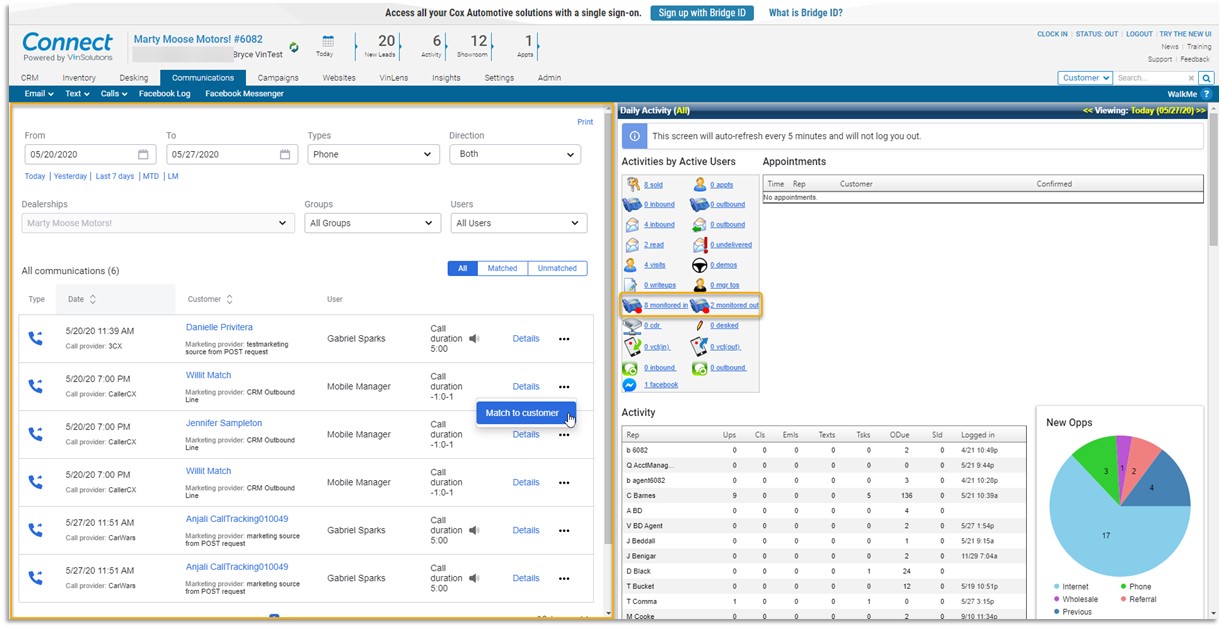1222x628 pixels.
Task: Open the Customer search type dropdown
Action: point(1085,78)
